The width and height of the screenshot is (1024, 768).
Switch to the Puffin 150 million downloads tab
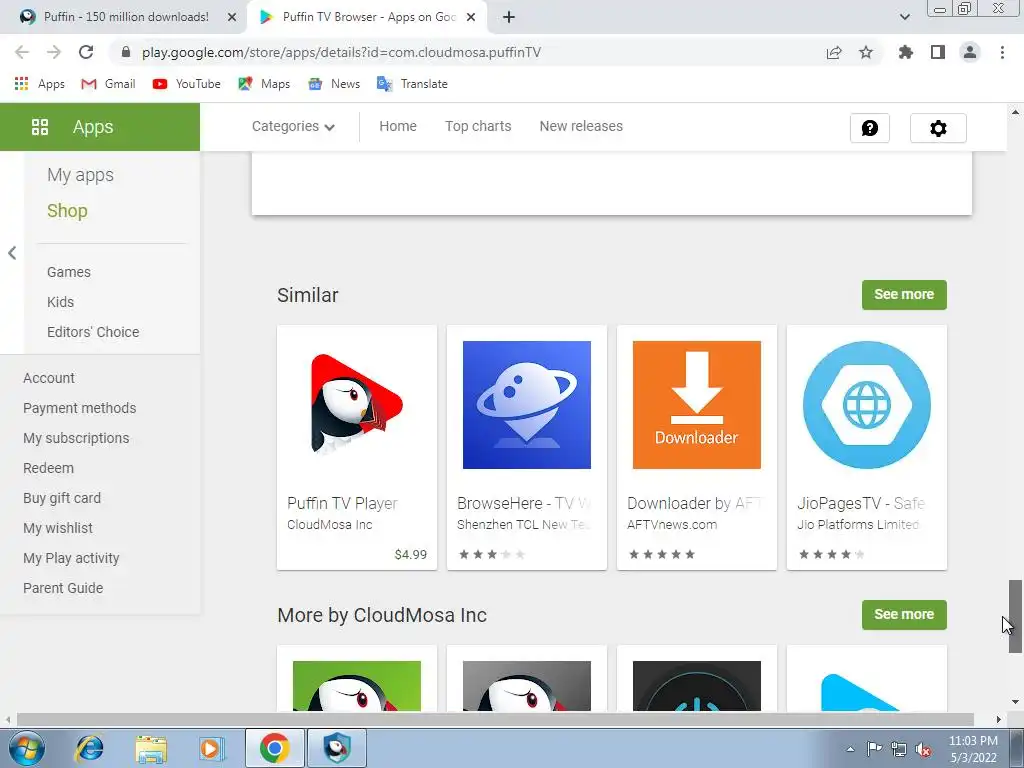click(x=124, y=17)
